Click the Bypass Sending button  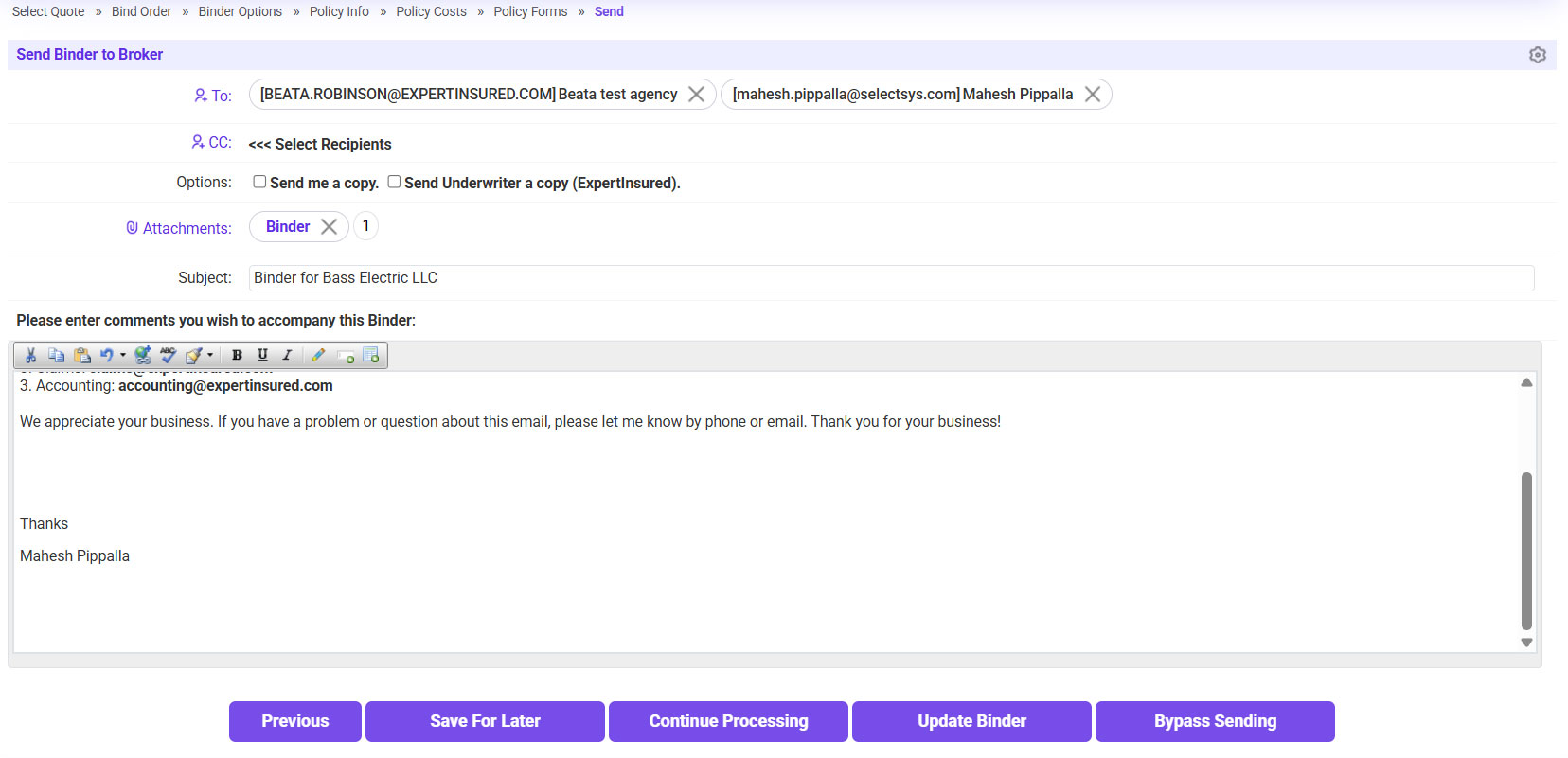[1214, 721]
